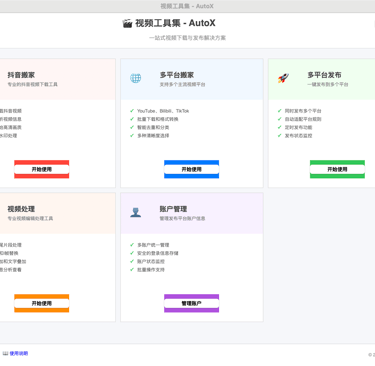Click the 视频处理 card title
375x366 pixels.
[x=21, y=209]
